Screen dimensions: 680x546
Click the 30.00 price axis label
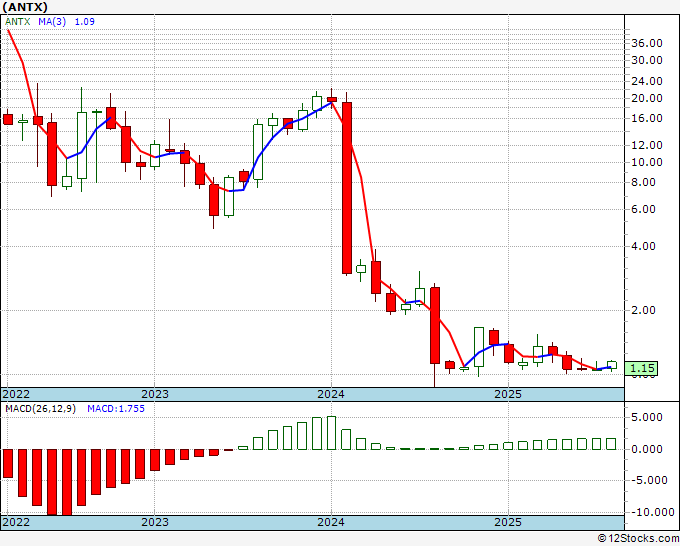coord(647,61)
